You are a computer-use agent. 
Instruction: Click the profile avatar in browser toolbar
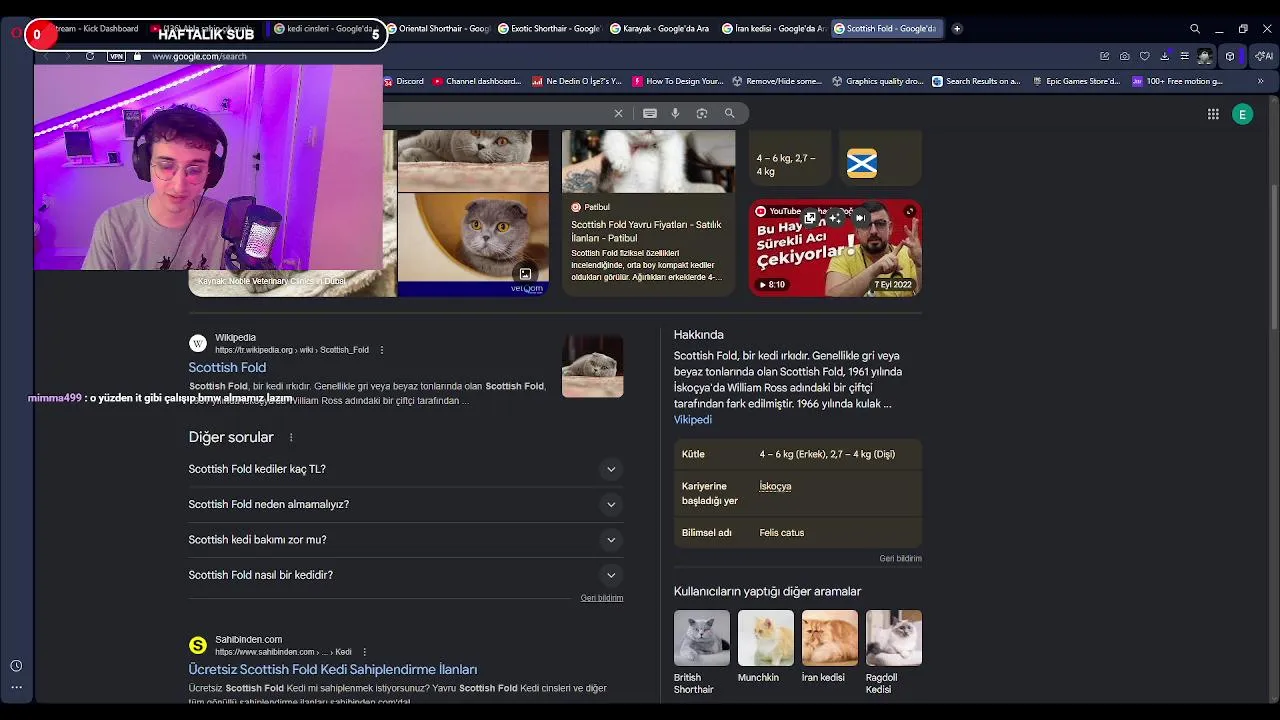tap(1205, 56)
